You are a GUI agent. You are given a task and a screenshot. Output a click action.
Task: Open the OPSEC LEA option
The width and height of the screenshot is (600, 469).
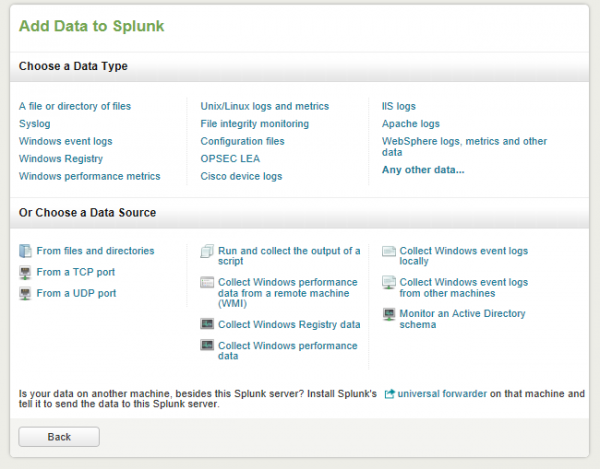tap(230, 158)
